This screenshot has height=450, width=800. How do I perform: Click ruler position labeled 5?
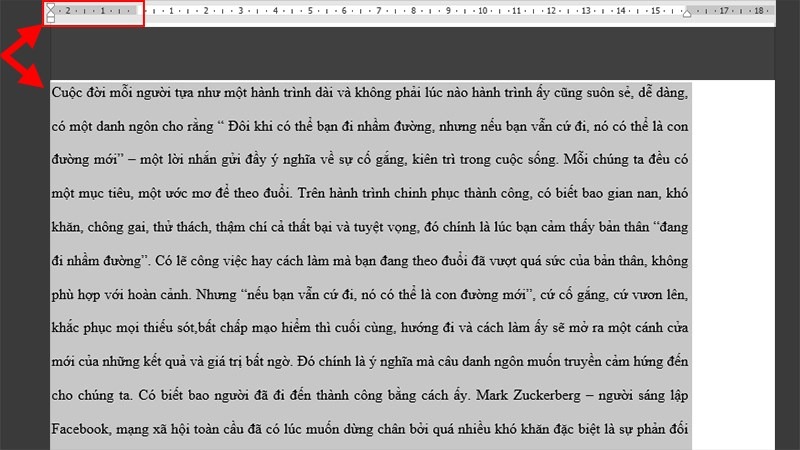310,11
